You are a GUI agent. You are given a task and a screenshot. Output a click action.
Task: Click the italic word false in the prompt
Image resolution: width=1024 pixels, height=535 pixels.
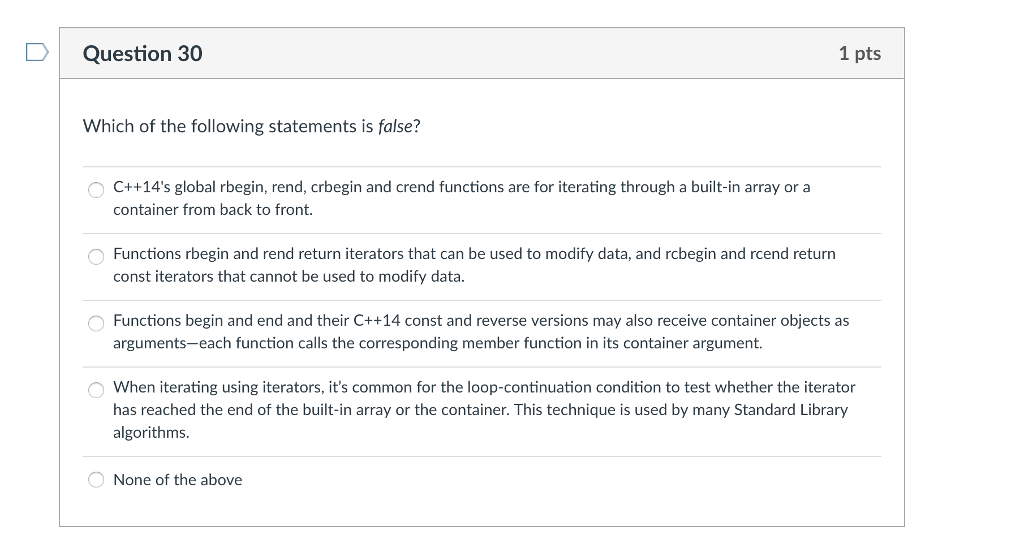pyautogui.click(x=395, y=126)
